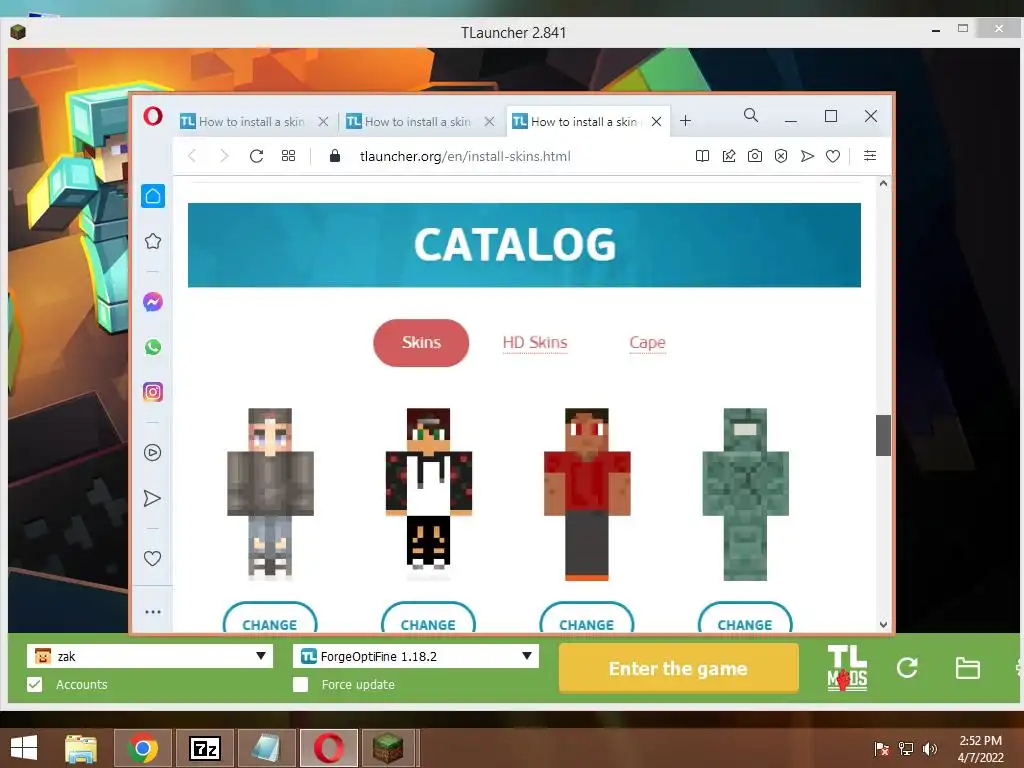Toggle the Accounts checkbox
This screenshot has width=1024, height=768.
[35, 684]
